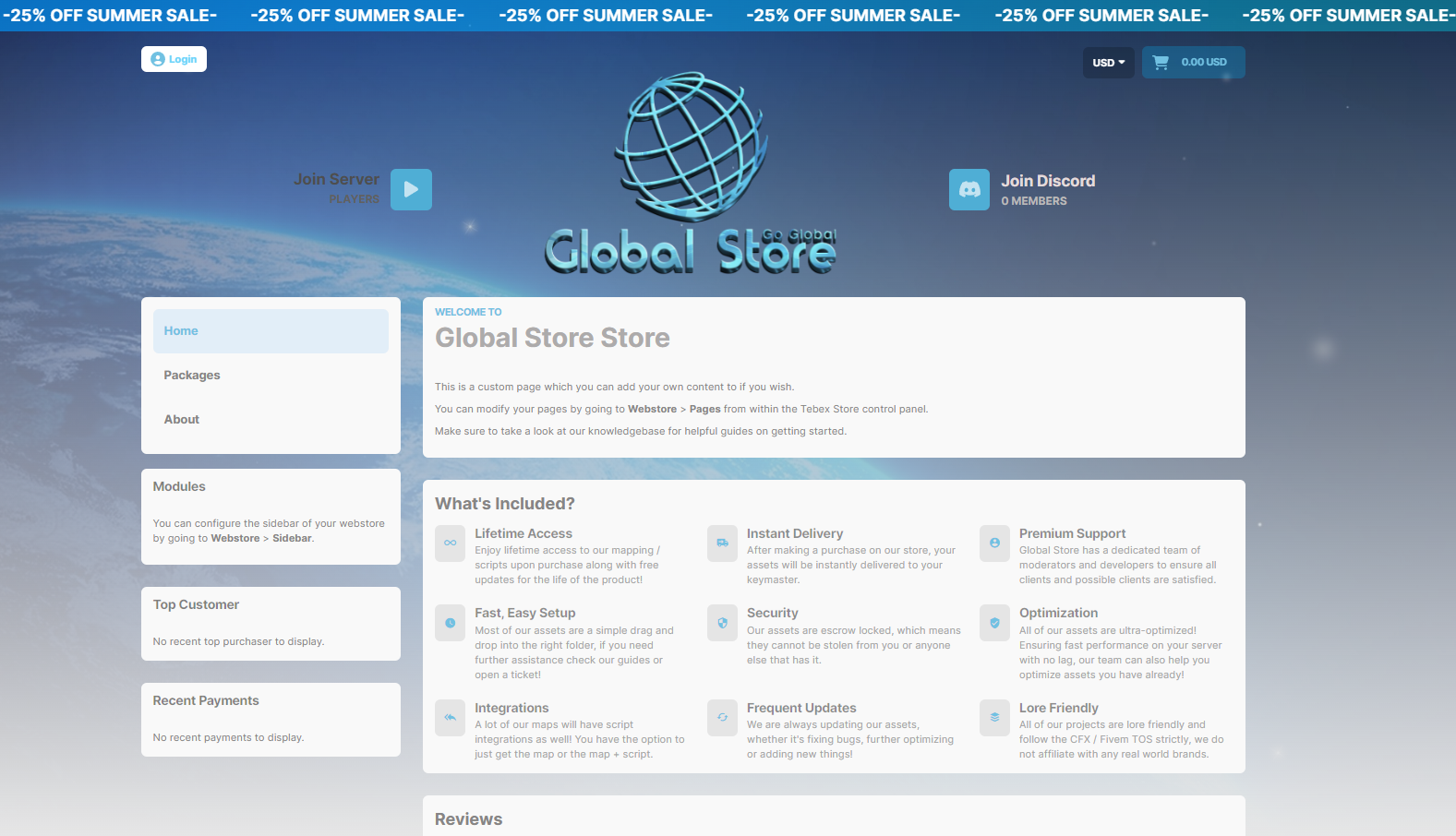Click the Optimization checkmark shield icon

coord(994,623)
